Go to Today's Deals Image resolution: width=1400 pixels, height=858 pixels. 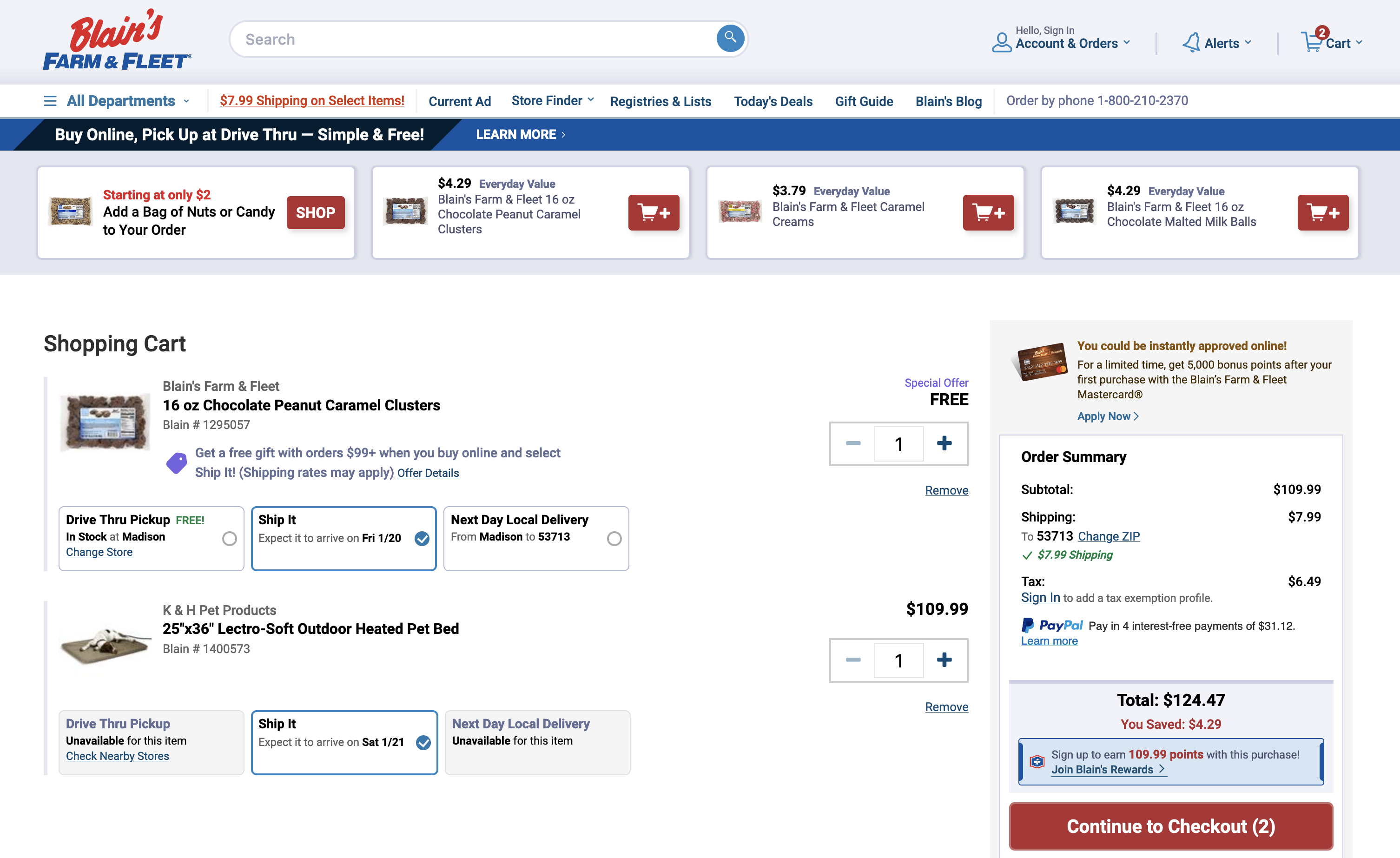pos(773,101)
